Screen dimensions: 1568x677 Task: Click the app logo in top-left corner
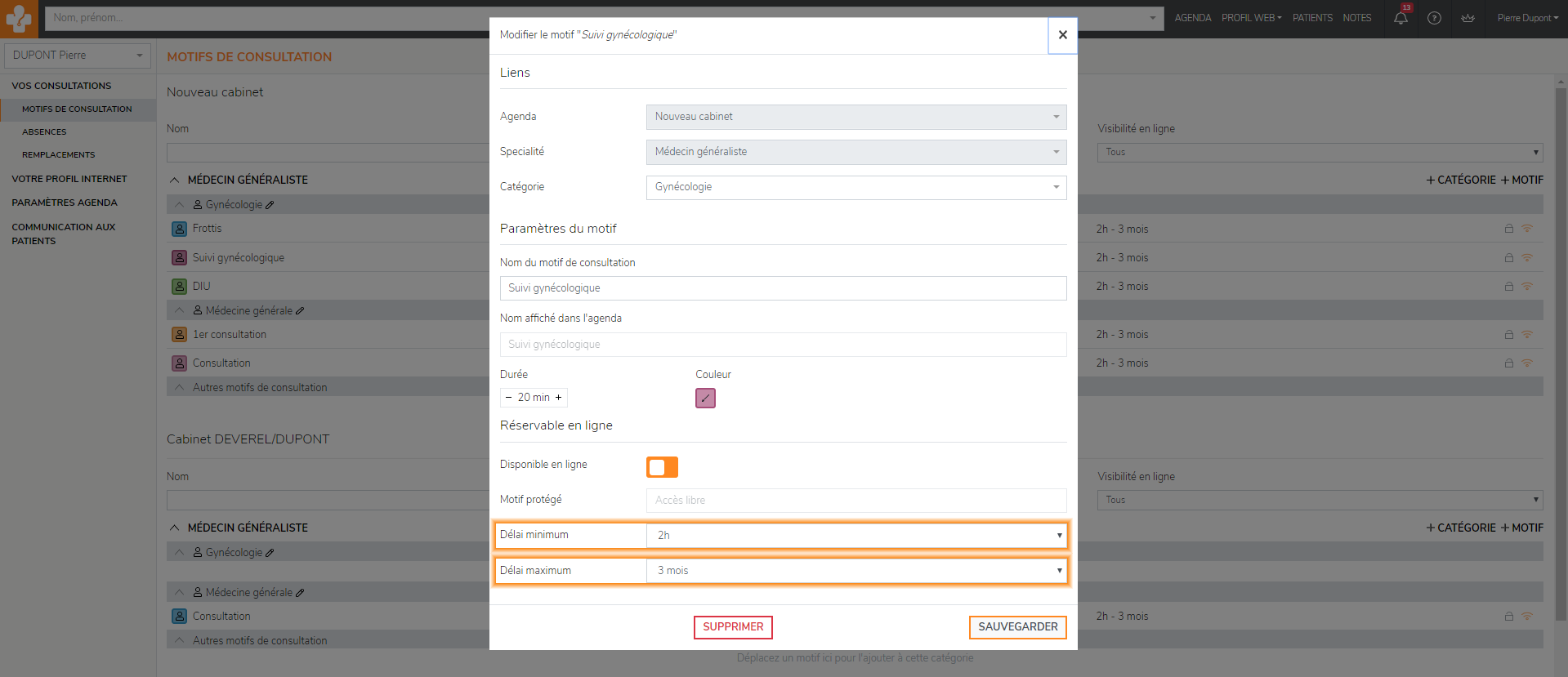19,19
